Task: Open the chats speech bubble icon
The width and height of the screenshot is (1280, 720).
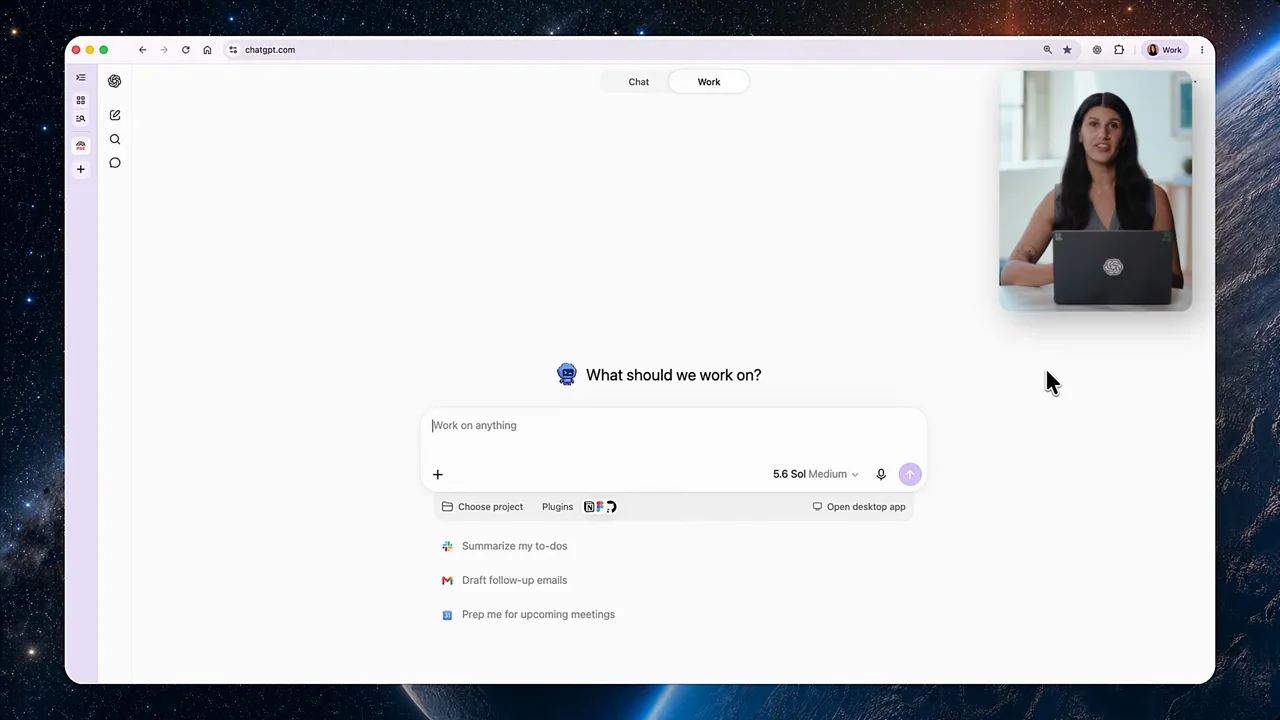Action: [x=115, y=163]
